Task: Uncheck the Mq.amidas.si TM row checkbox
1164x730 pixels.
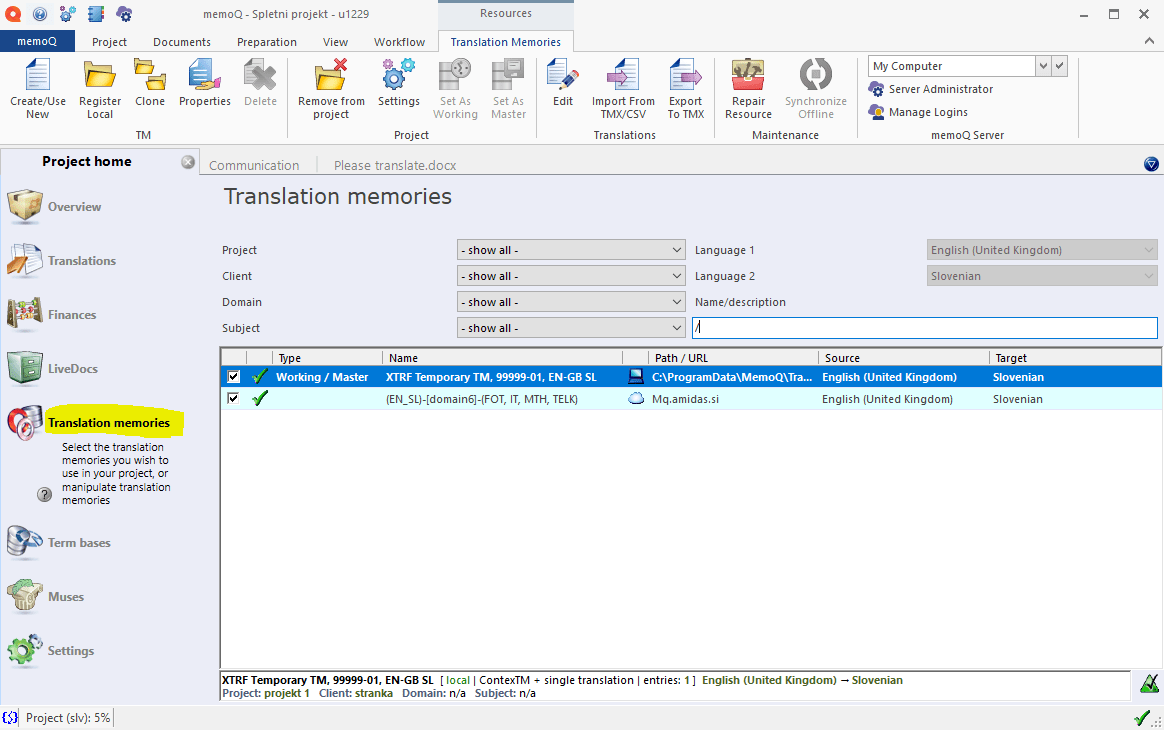Action: pos(234,399)
